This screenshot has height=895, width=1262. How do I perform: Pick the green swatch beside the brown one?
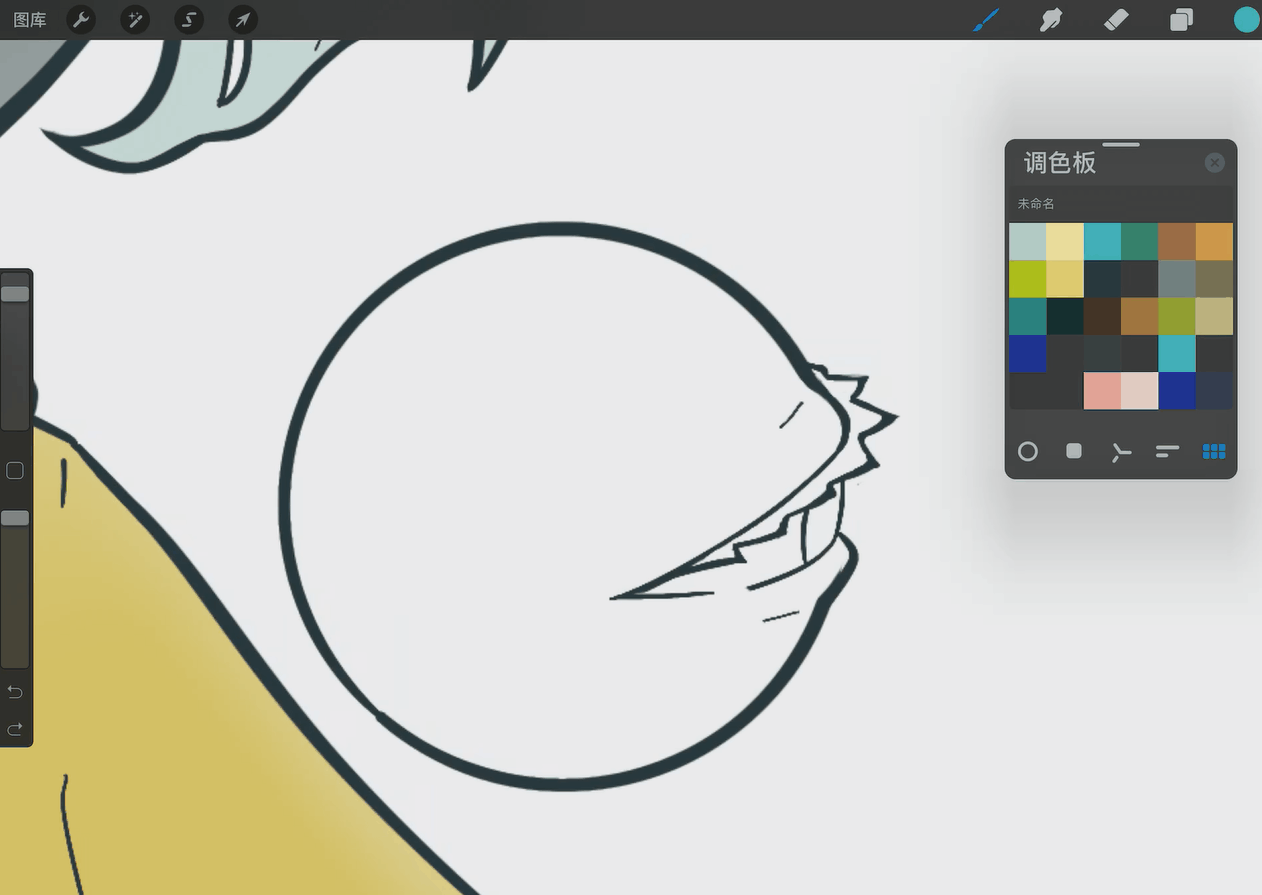[x=1139, y=242]
